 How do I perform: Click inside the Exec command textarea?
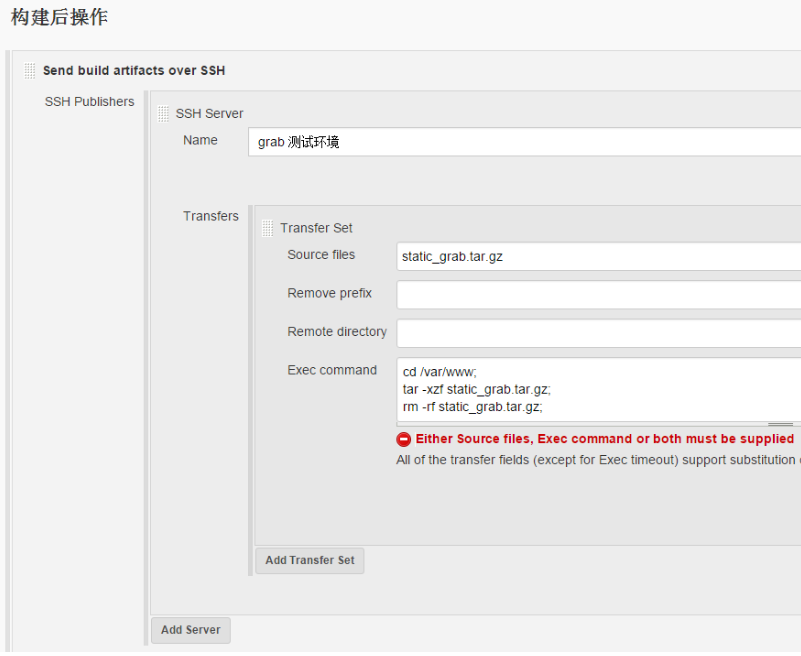coord(599,390)
